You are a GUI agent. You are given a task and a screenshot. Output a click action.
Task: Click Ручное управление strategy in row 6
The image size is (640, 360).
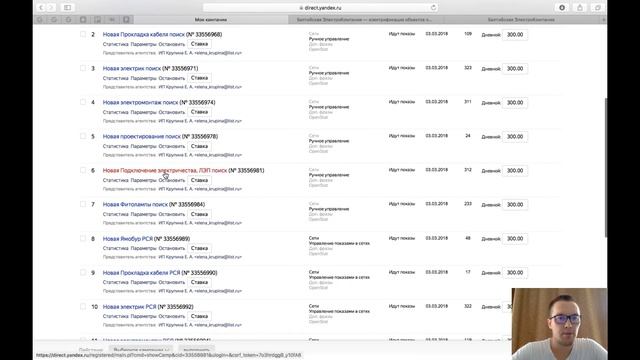pyautogui.click(x=329, y=175)
